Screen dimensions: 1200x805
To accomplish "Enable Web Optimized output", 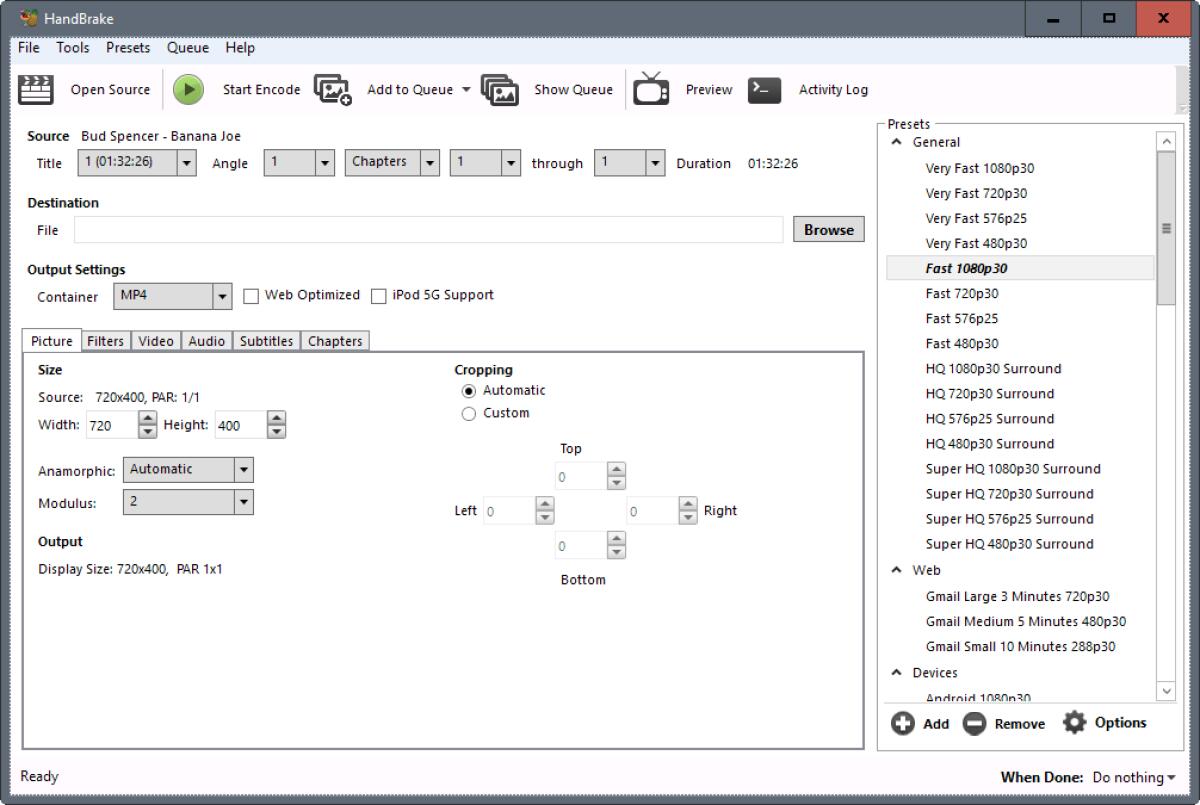I will pyautogui.click(x=251, y=295).
